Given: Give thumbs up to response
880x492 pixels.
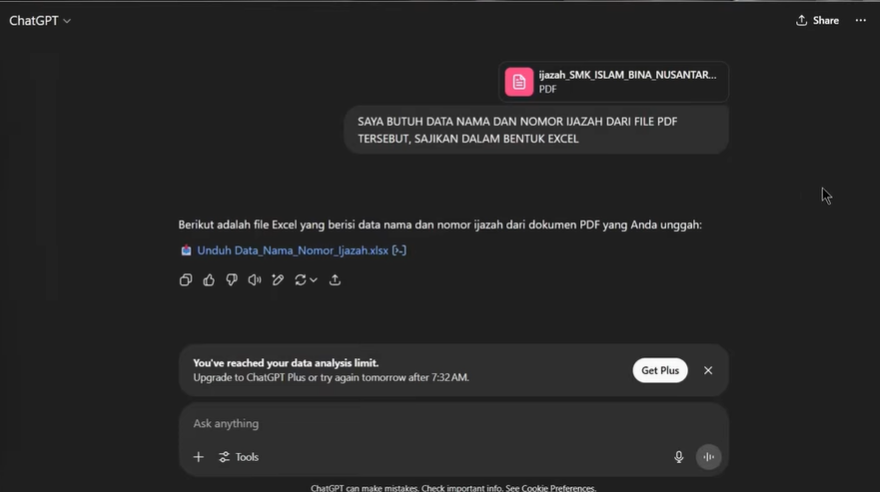Looking at the screenshot, I should [x=209, y=280].
